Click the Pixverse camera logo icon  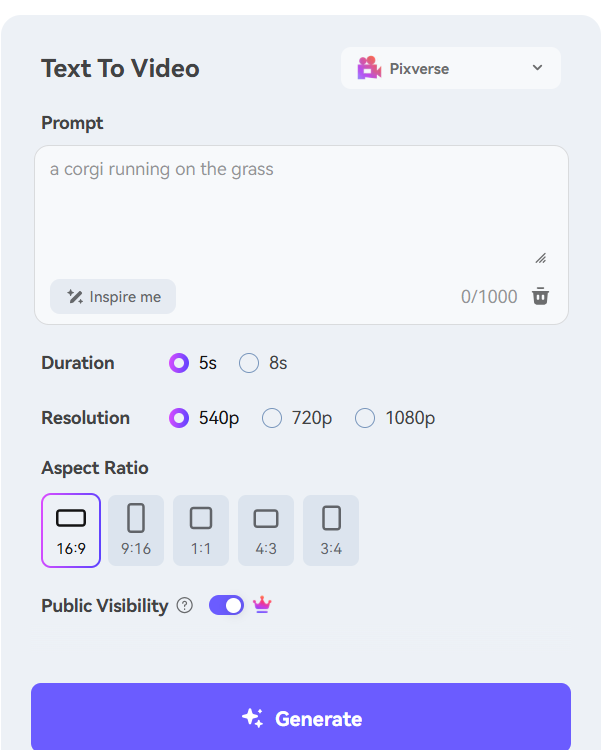[x=369, y=68]
